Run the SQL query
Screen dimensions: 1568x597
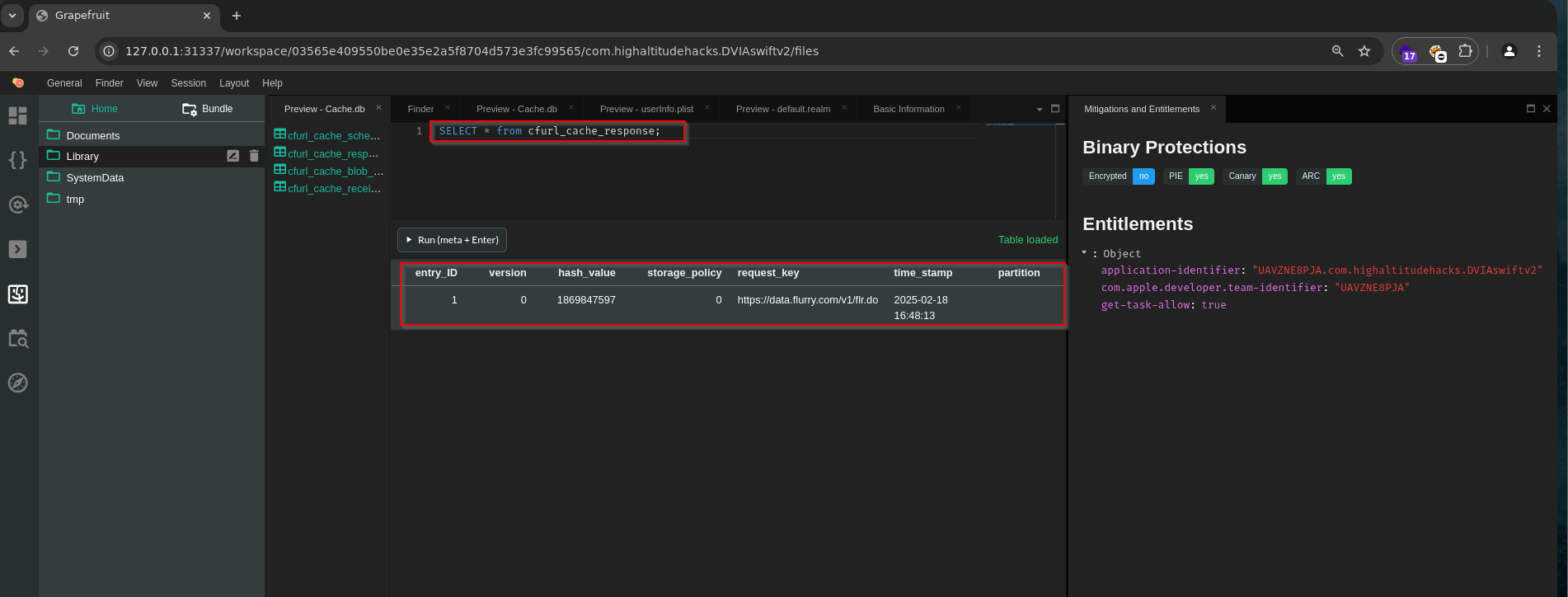452,240
